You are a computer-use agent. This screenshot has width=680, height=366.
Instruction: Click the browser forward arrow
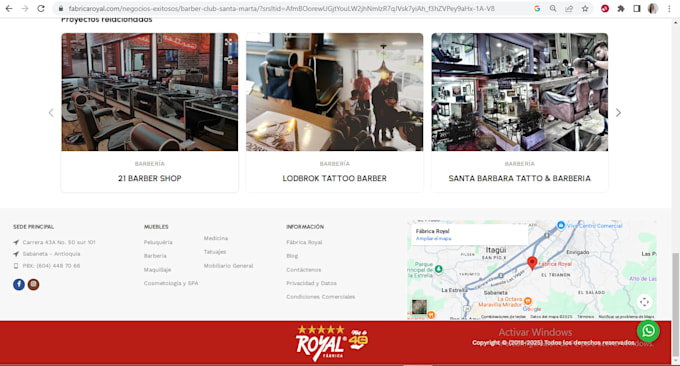pyautogui.click(x=25, y=8)
